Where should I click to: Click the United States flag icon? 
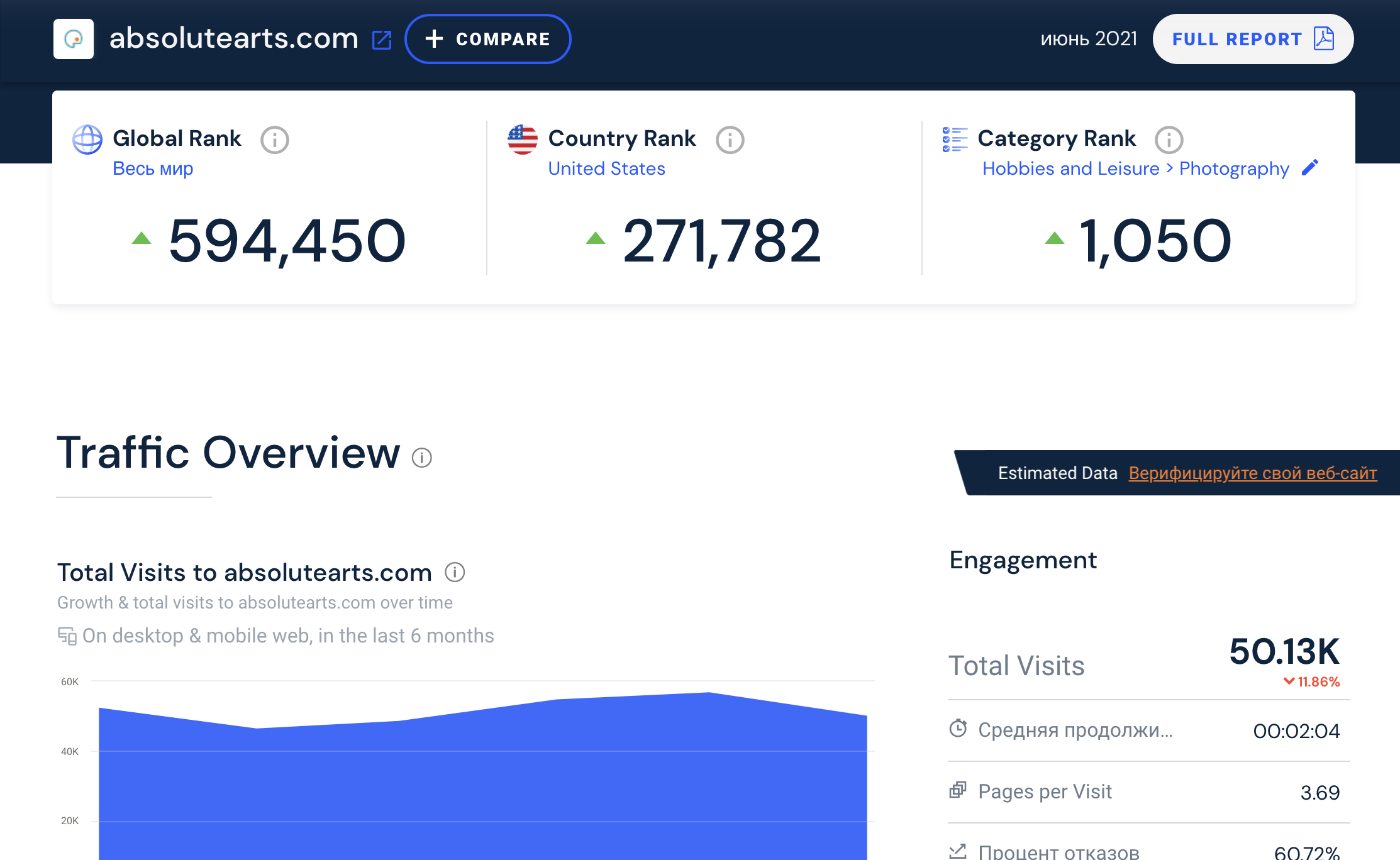(x=523, y=140)
